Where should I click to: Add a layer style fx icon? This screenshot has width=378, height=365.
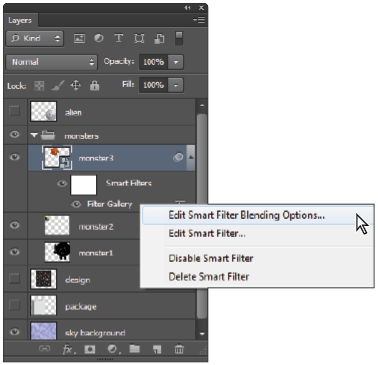68,349
